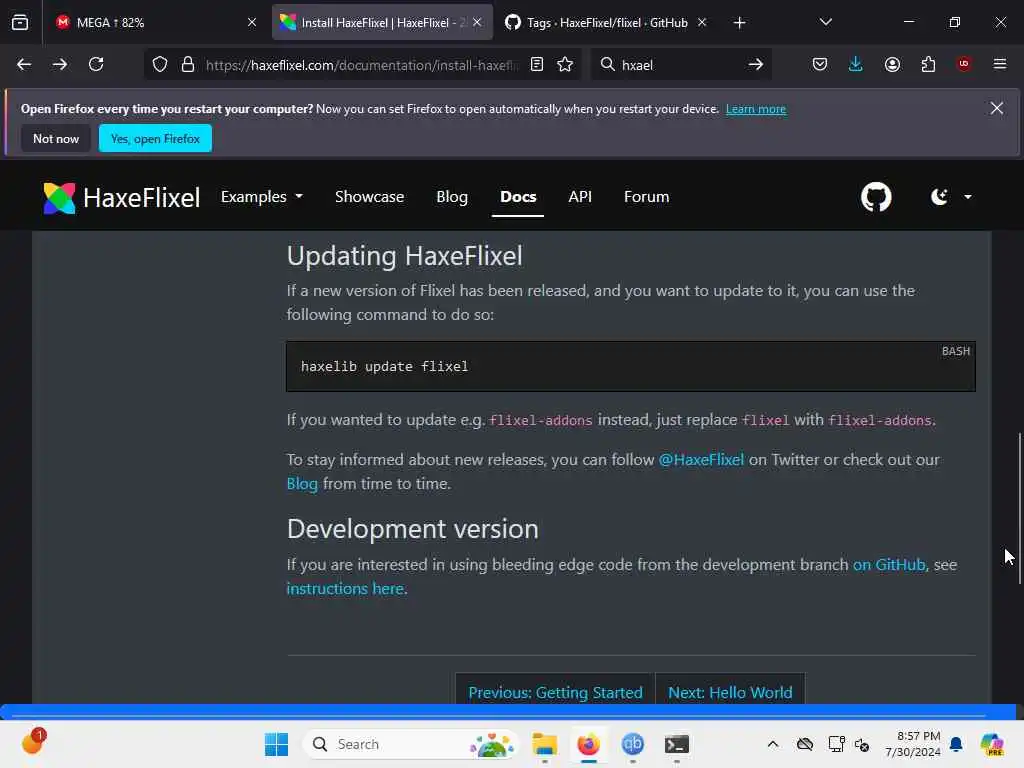
Task: Bookmark this page with the star icon
Action: coord(566,65)
